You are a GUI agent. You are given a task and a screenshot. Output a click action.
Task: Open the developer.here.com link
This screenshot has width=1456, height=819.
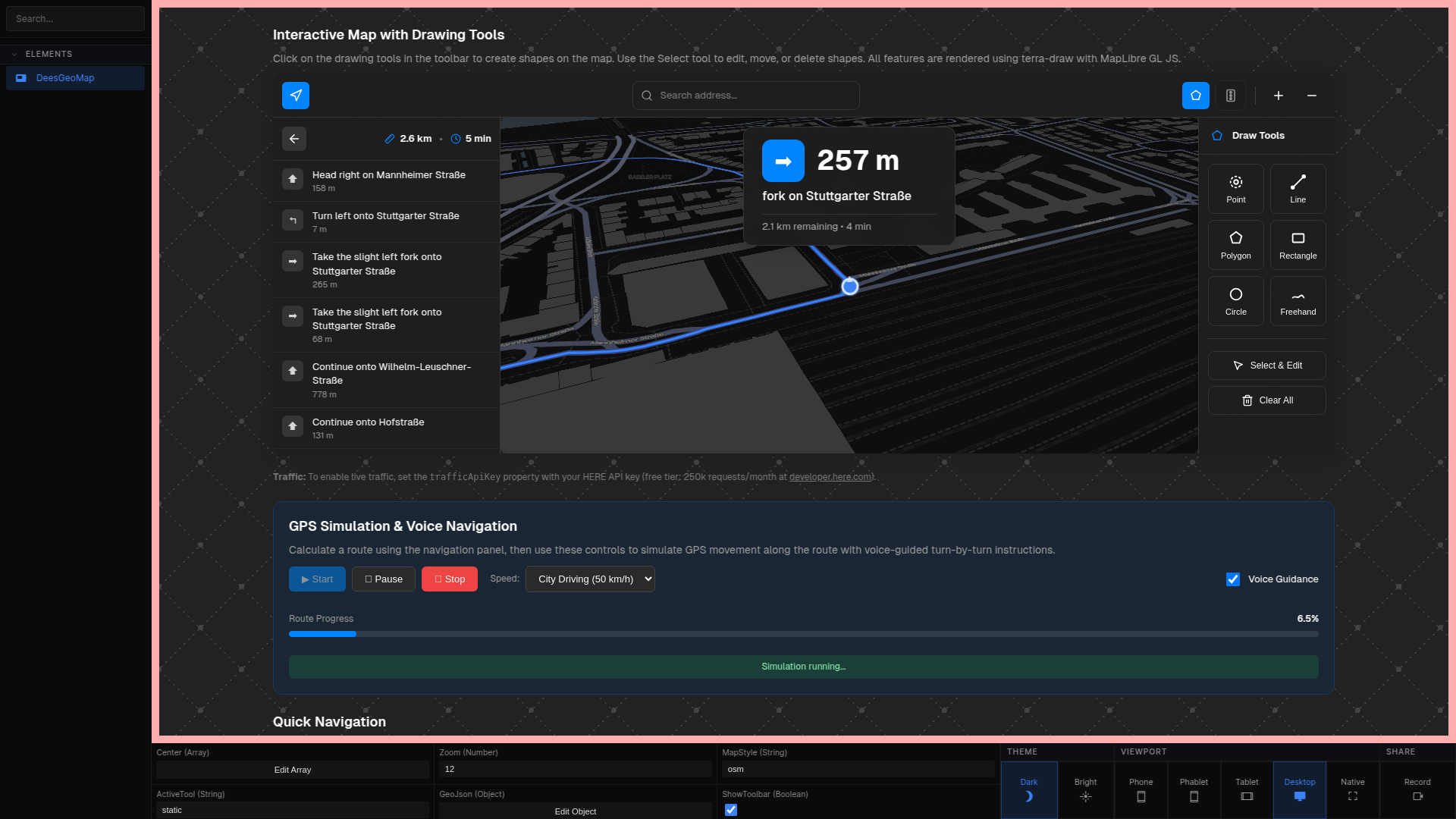tap(830, 477)
